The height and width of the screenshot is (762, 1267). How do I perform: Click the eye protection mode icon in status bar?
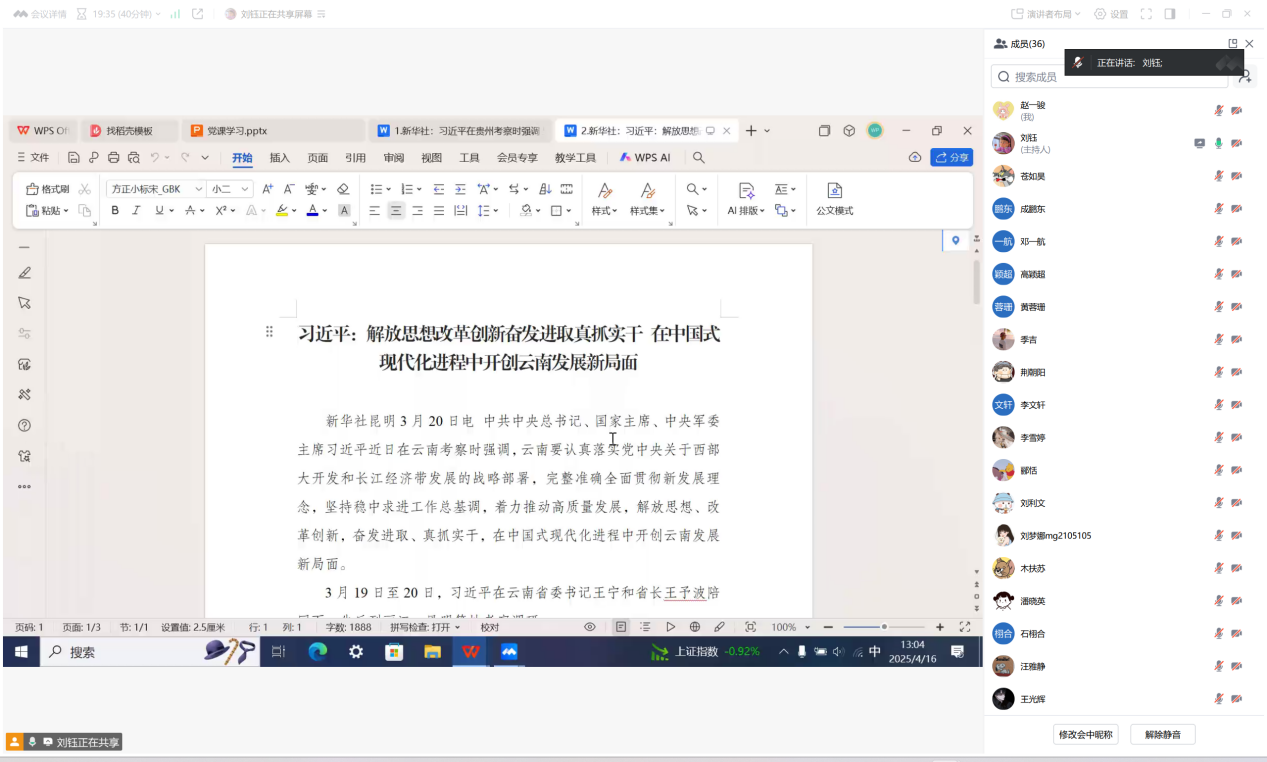click(590, 627)
